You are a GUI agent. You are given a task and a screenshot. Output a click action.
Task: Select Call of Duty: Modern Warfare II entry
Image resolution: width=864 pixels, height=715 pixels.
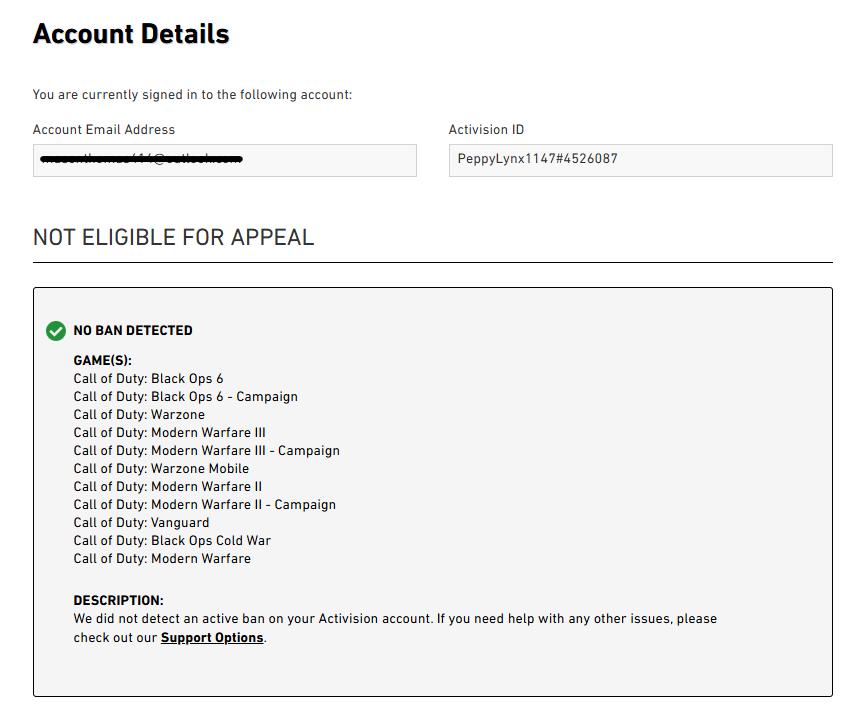[167, 487]
